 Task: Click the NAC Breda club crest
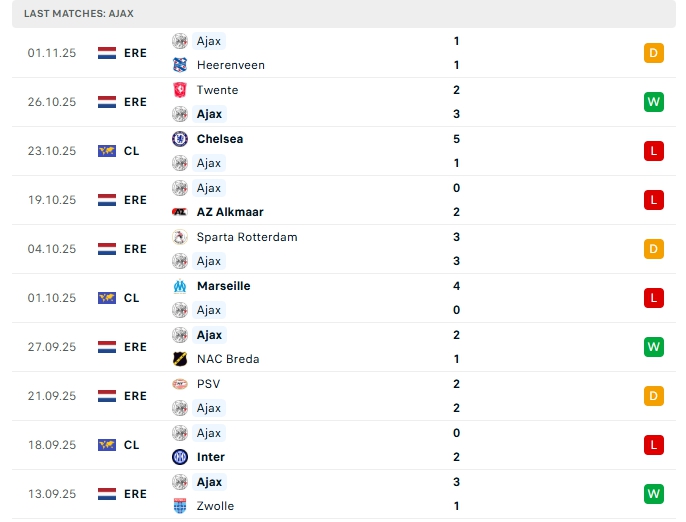click(180, 359)
